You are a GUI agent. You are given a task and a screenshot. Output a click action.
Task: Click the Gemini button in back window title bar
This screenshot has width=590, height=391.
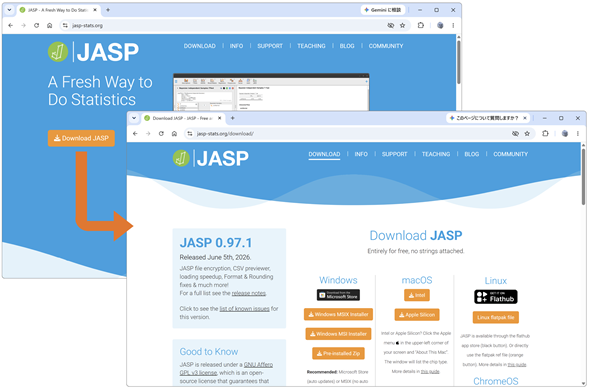[x=383, y=10]
